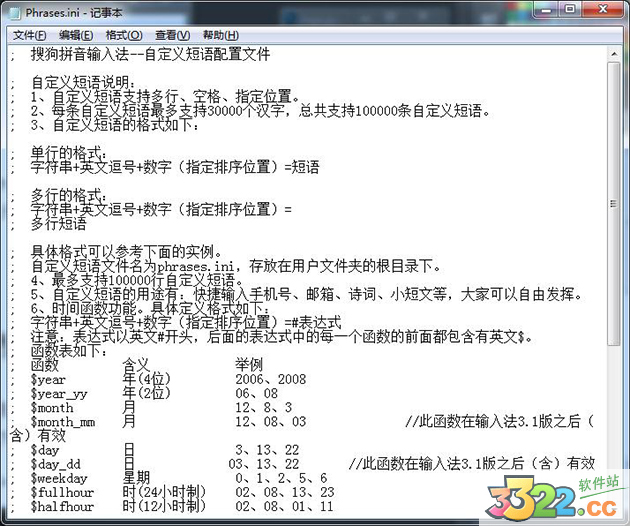Minimize the Phrases.ini Notepad window
Image resolution: width=630 pixels, height=526 pixels.
click(x=547, y=10)
